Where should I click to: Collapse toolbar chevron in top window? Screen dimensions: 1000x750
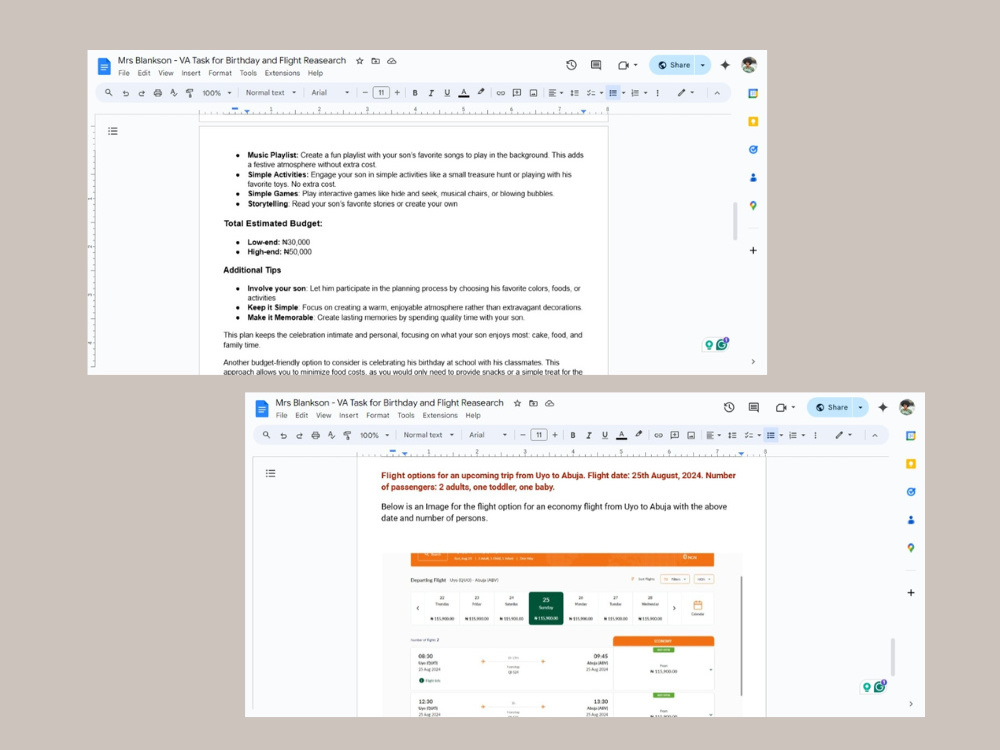[717, 93]
